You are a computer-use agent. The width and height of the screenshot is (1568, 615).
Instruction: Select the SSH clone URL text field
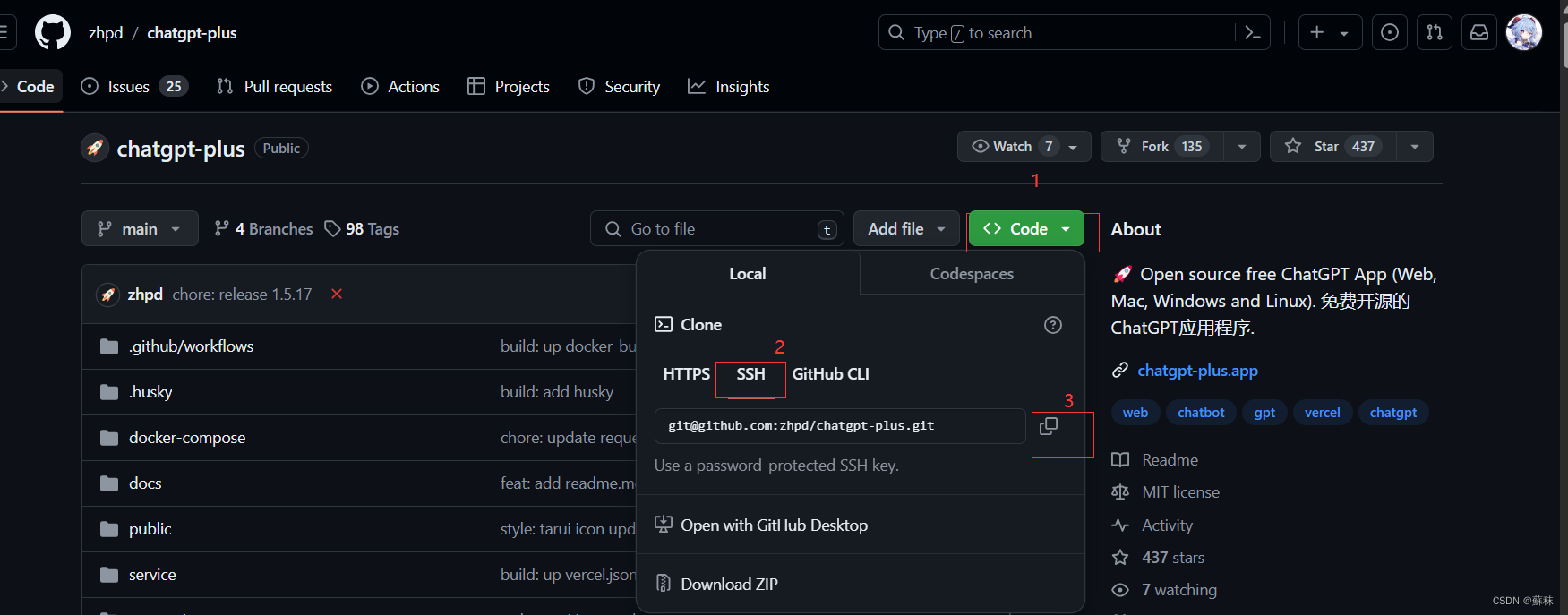click(x=840, y=426)
